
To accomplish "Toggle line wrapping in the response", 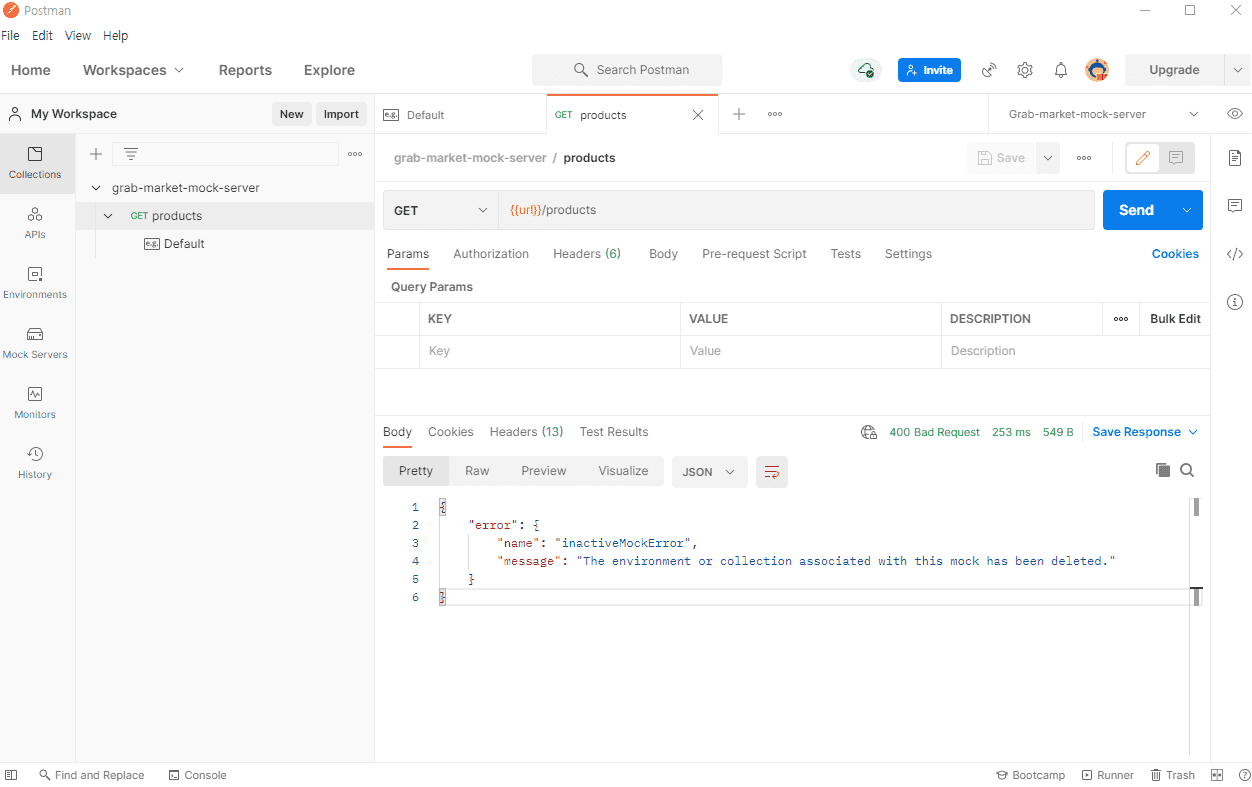I will [772, 472].
